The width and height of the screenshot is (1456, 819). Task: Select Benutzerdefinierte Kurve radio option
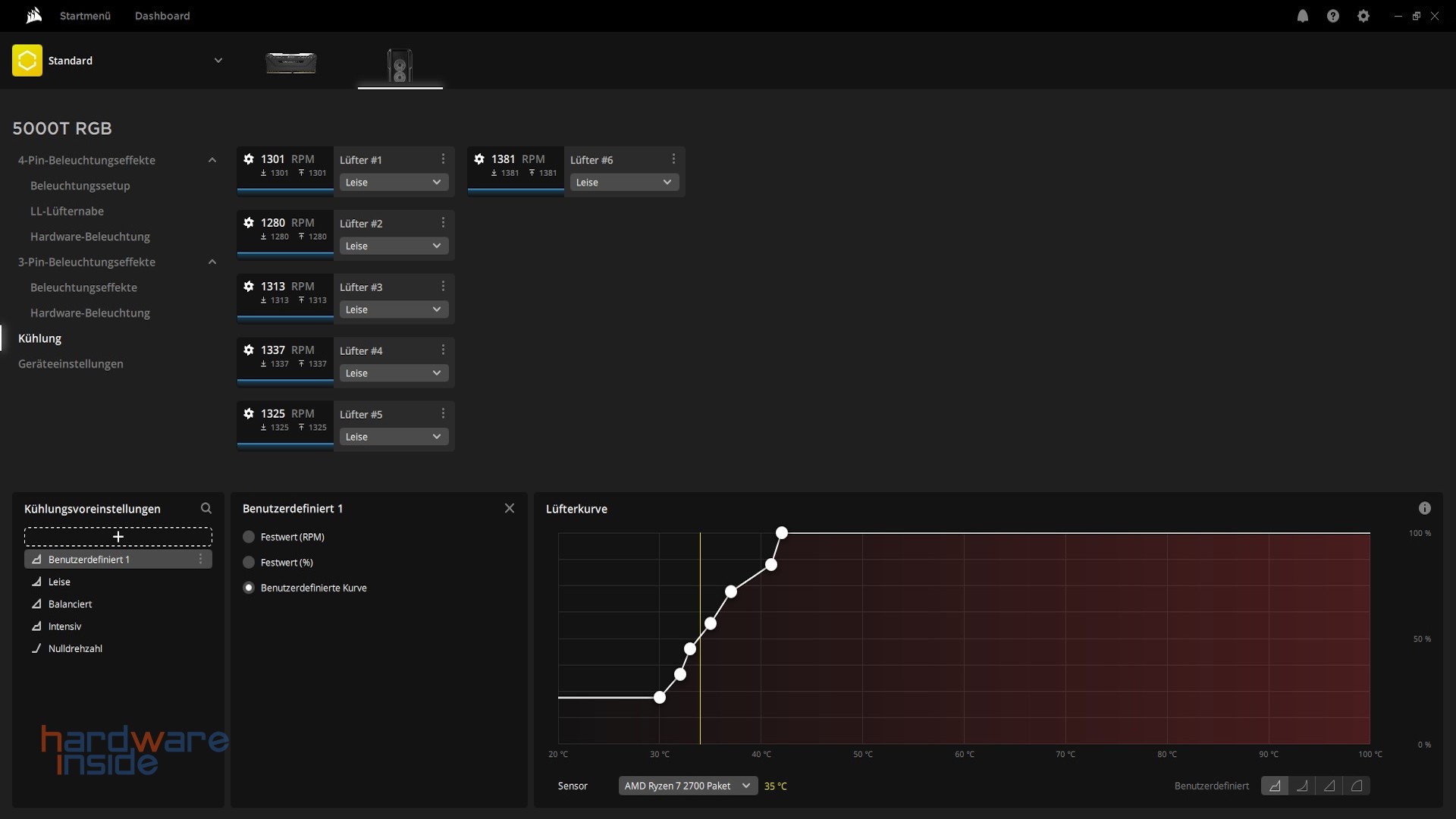point(249,588)
